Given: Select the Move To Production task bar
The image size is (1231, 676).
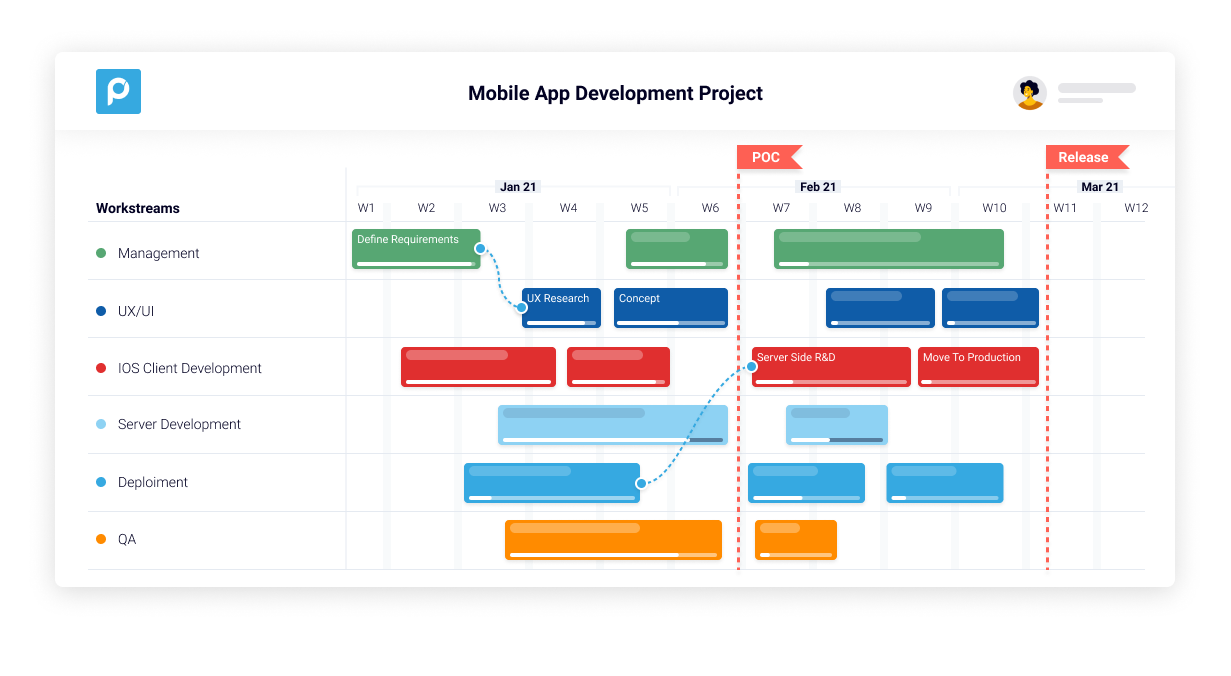Looking at the screenshot, I should [978, 367].
